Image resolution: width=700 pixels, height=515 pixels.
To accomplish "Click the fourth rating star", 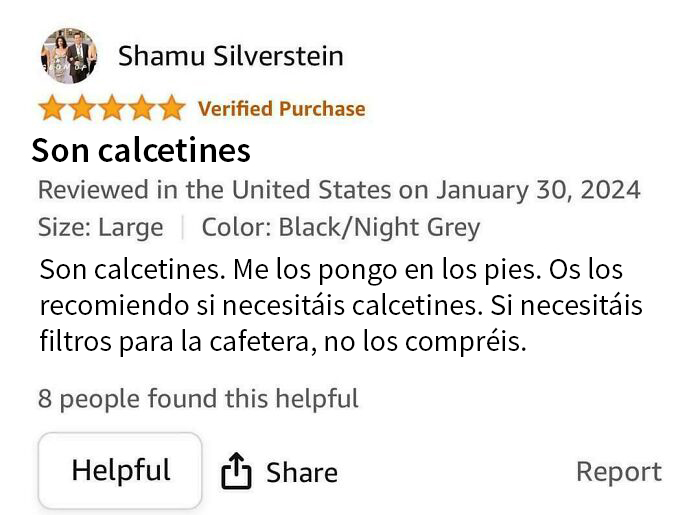I will (142, 108).
